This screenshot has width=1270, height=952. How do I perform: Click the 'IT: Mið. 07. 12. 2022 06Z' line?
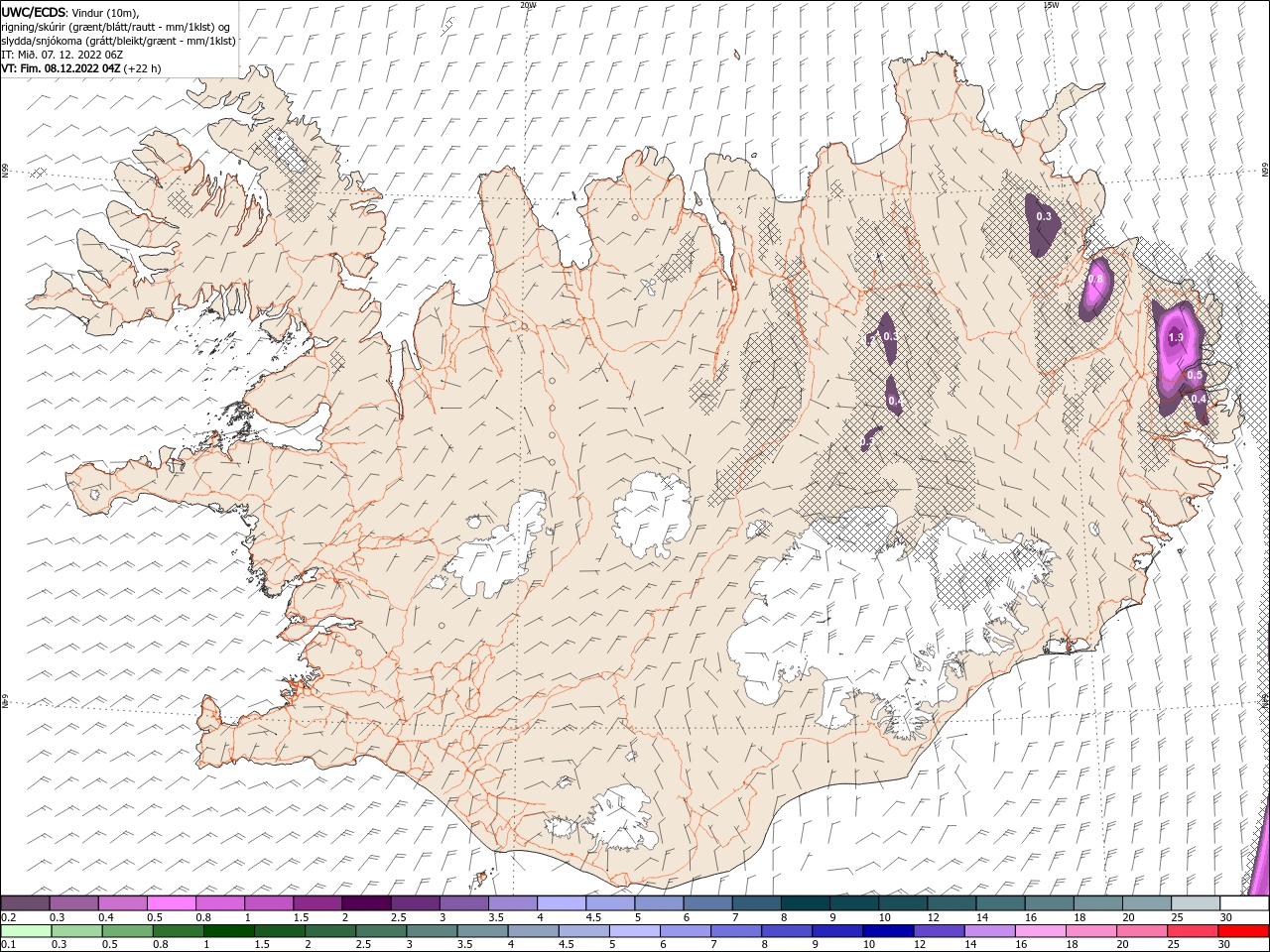64,55
